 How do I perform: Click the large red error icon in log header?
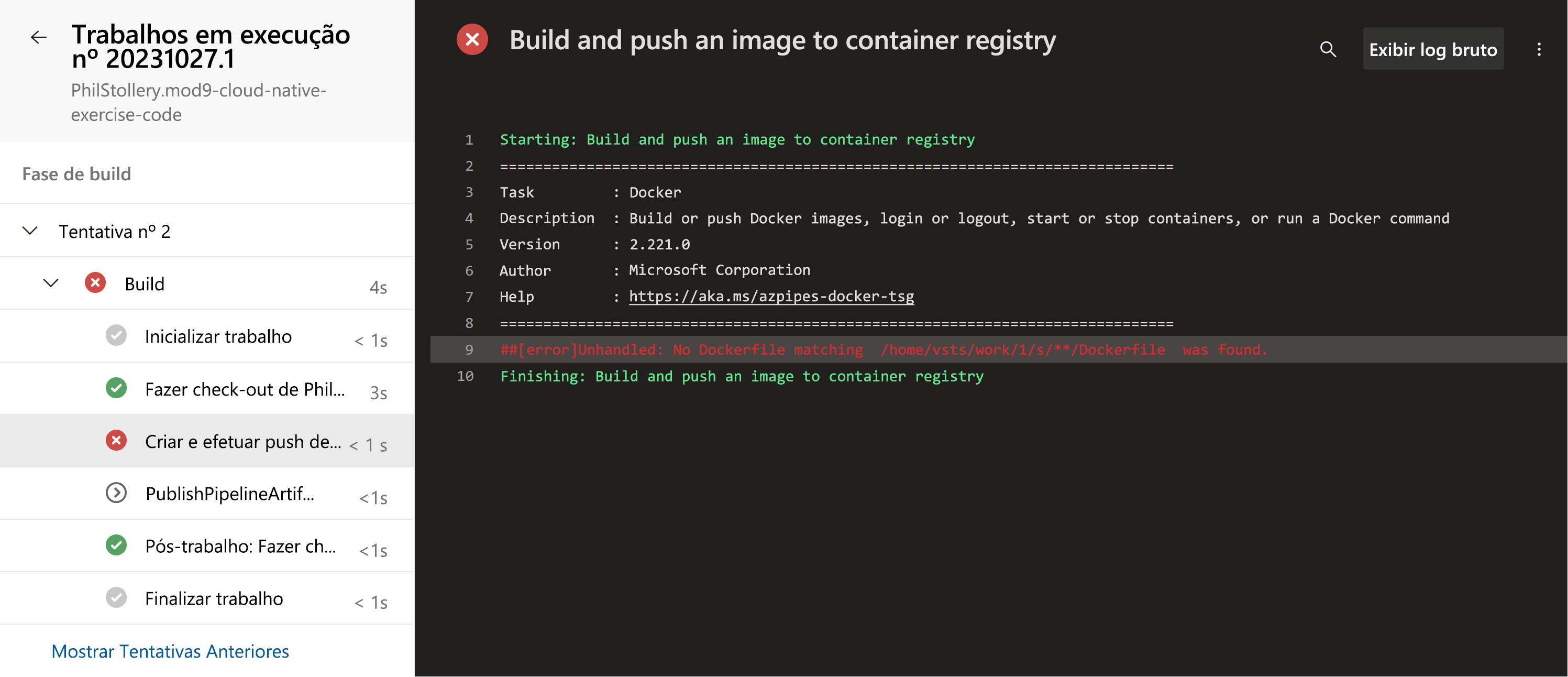coord(472,40)
